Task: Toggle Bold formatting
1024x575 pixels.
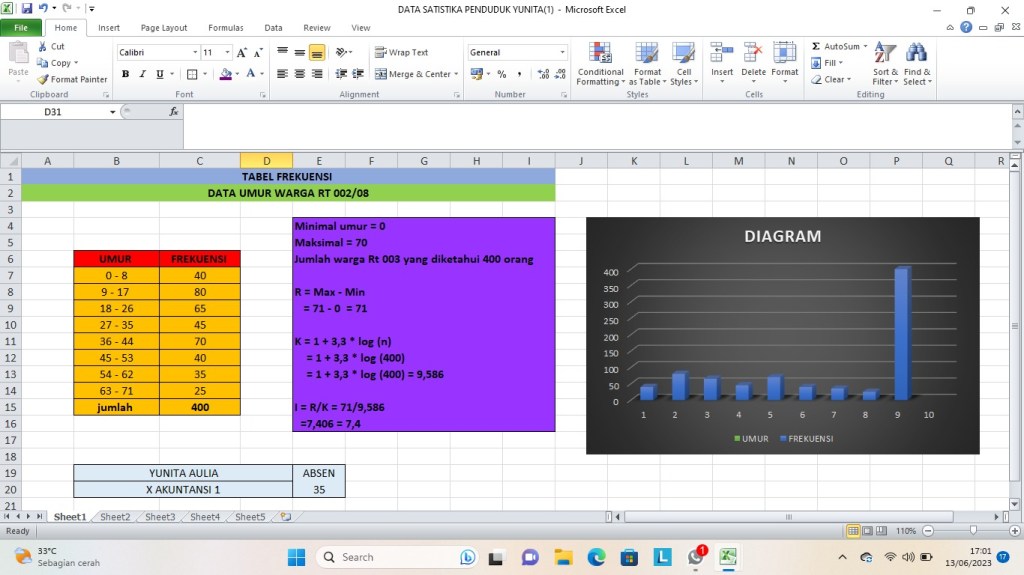Action: (x=126, y=74)
